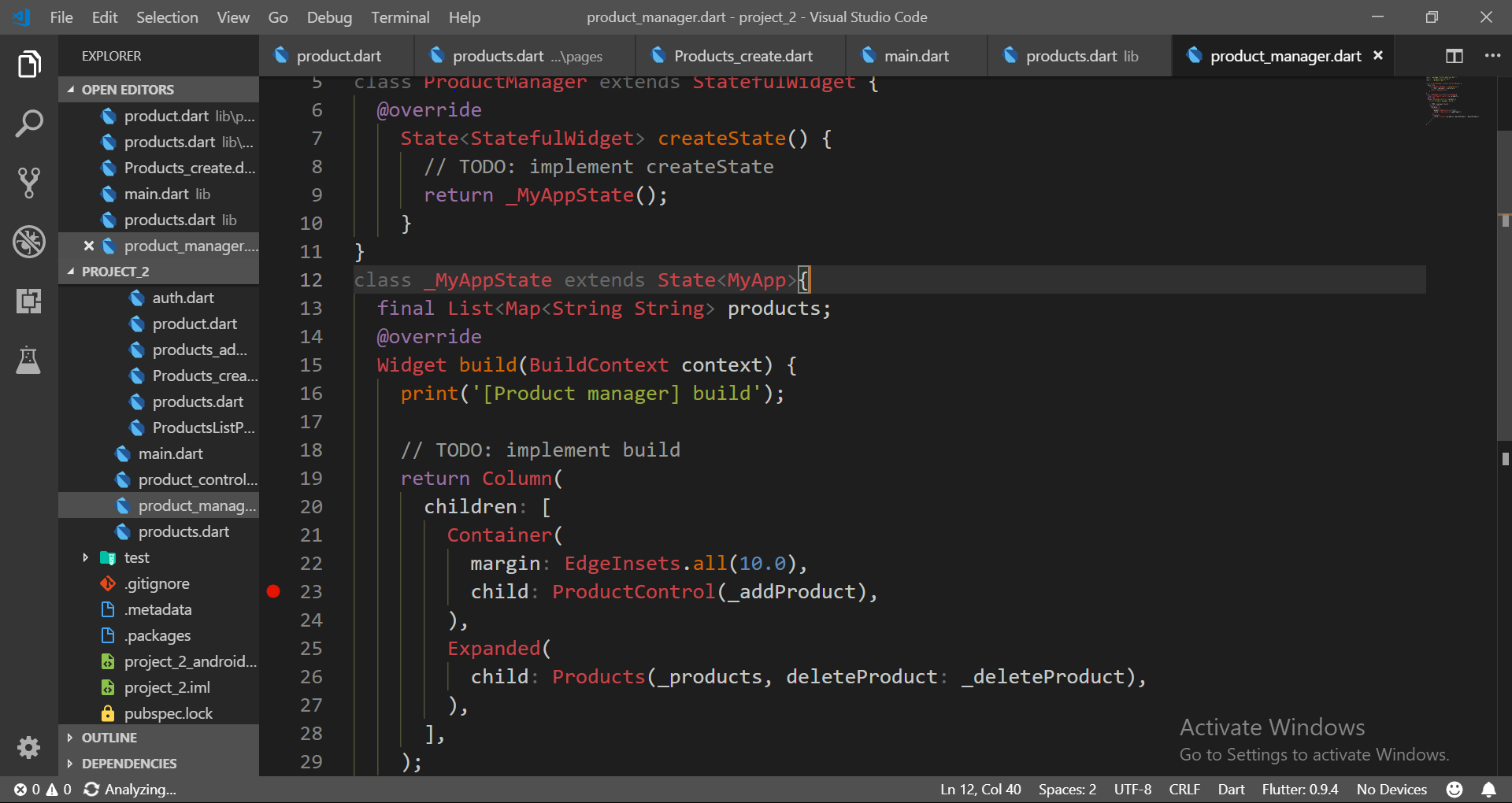Open product.dart in project tree
The height and width of the screenshot is (803, 1512).
click(158, 324)
